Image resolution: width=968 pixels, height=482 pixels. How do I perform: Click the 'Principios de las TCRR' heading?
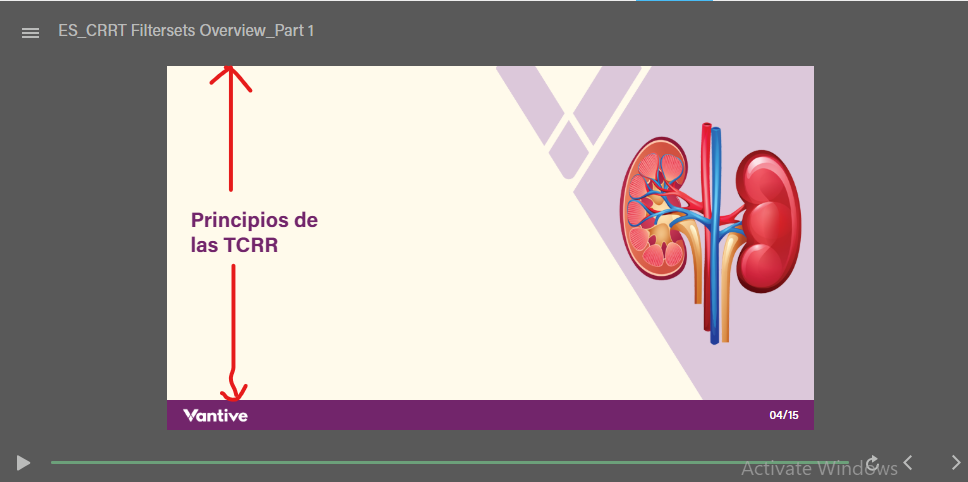254,233
